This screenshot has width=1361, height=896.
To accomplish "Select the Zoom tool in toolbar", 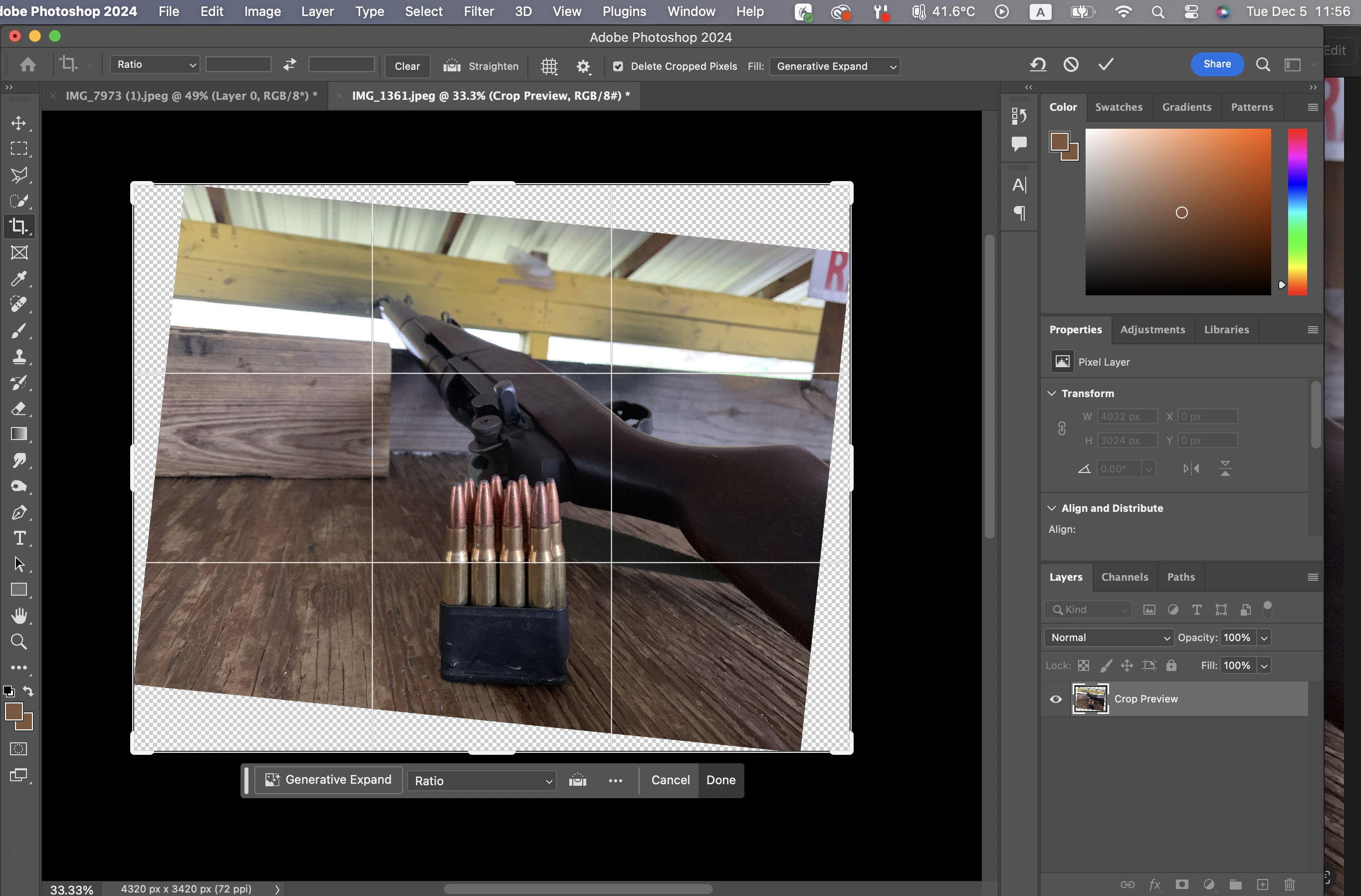I will coord(19,642).
